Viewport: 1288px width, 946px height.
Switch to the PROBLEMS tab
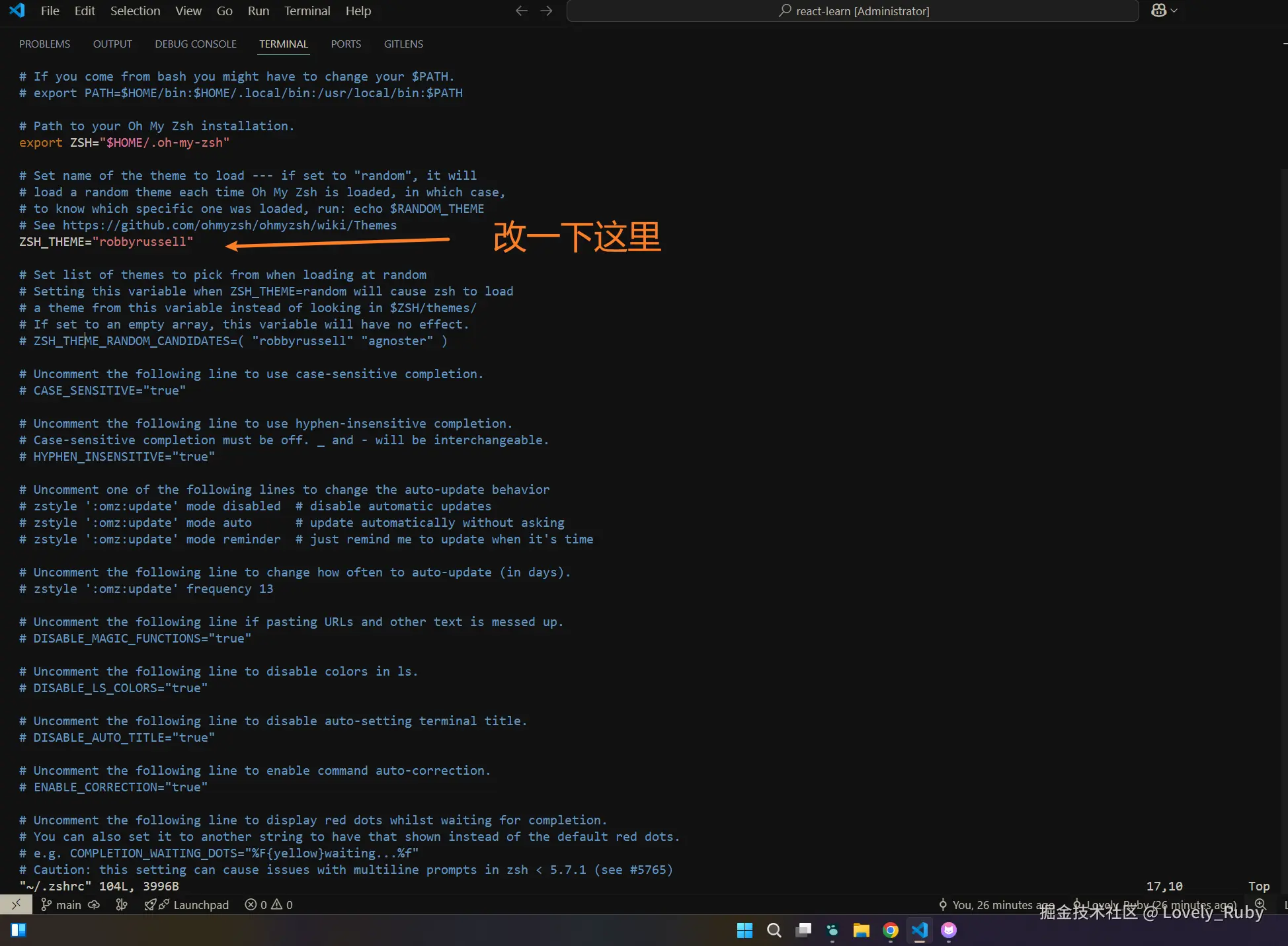tap(44, 44)
